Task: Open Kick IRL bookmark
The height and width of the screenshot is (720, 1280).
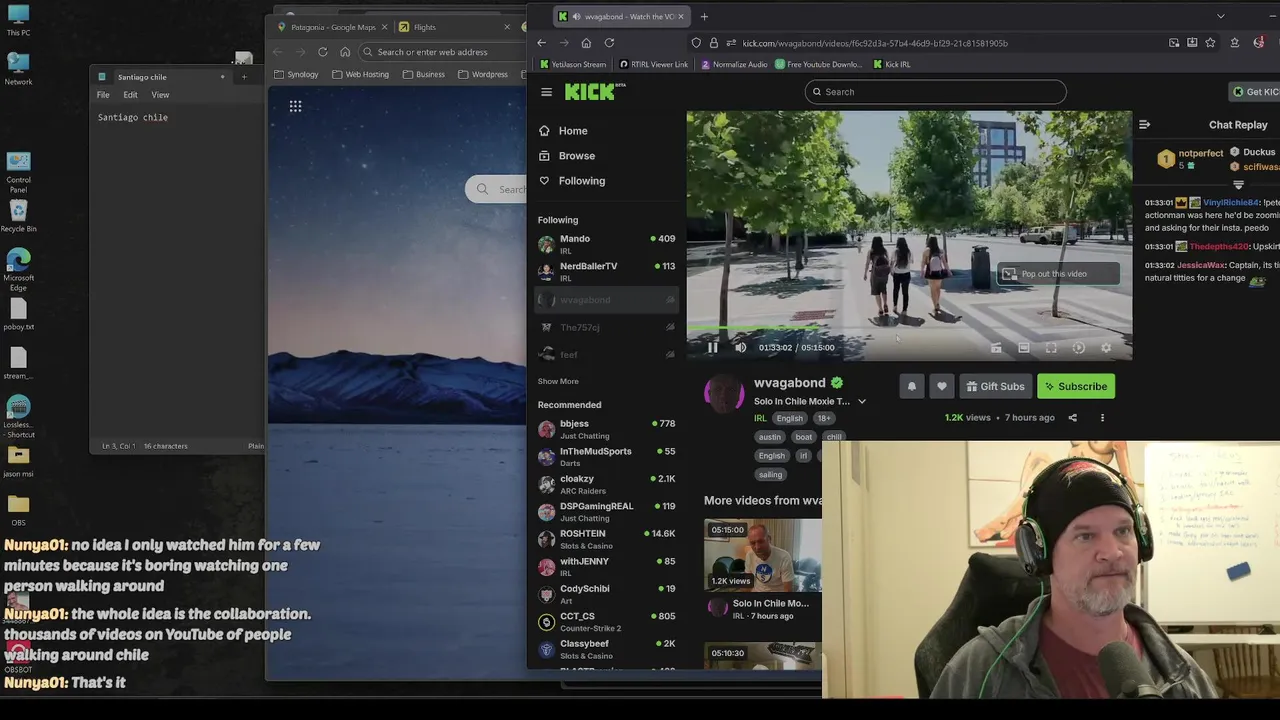Action: click(x=891, y=64)
